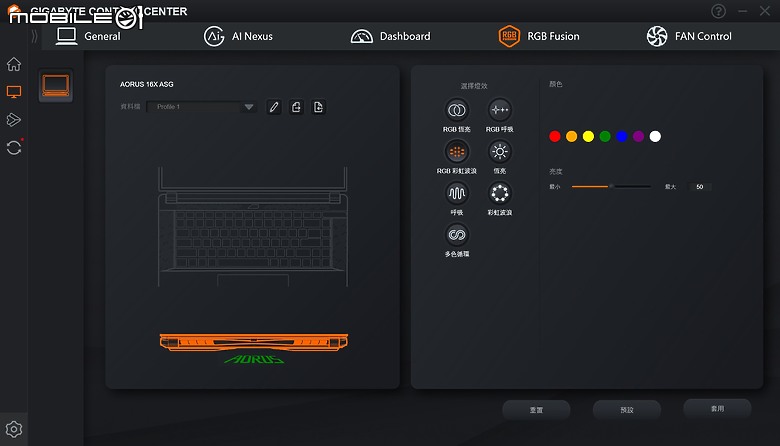Image resolution: width=780 pixels, height=446 pixels.
Task: Click the export profile icon
Action: click(x=296, y=107)
